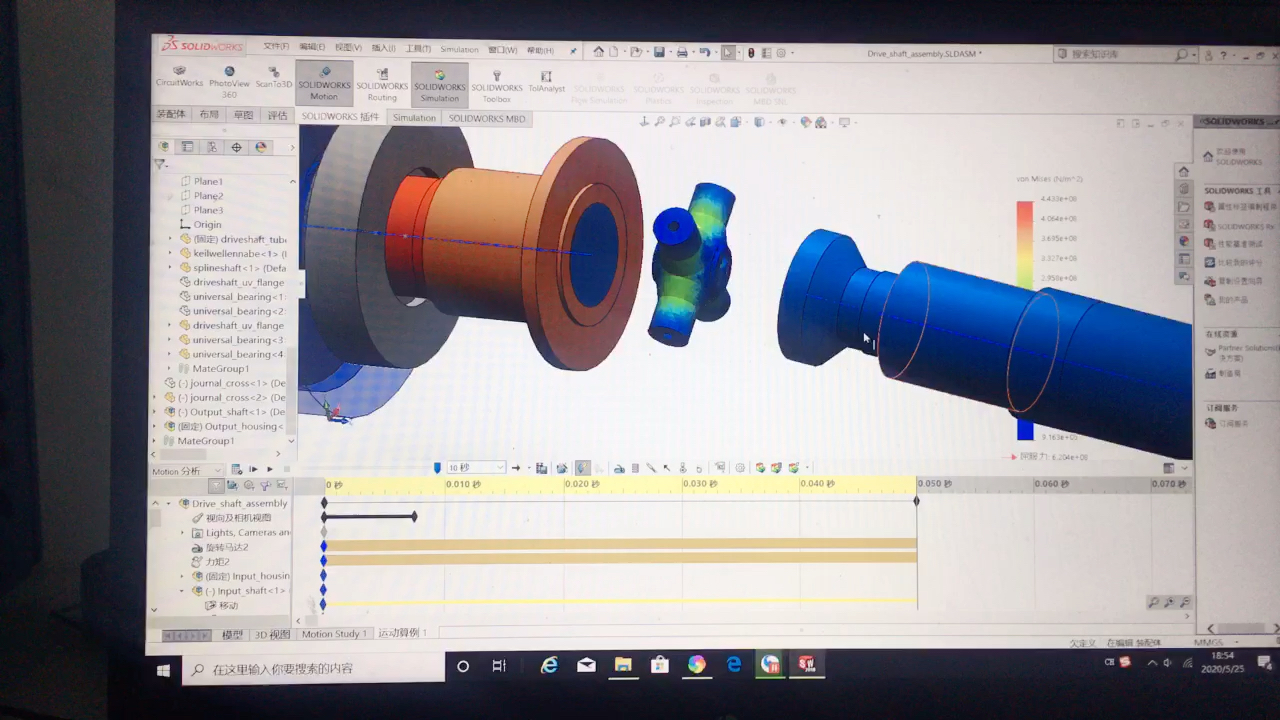Expand the Output_shaft<1> tree node
1280x720 pixels.
(156, 412)
